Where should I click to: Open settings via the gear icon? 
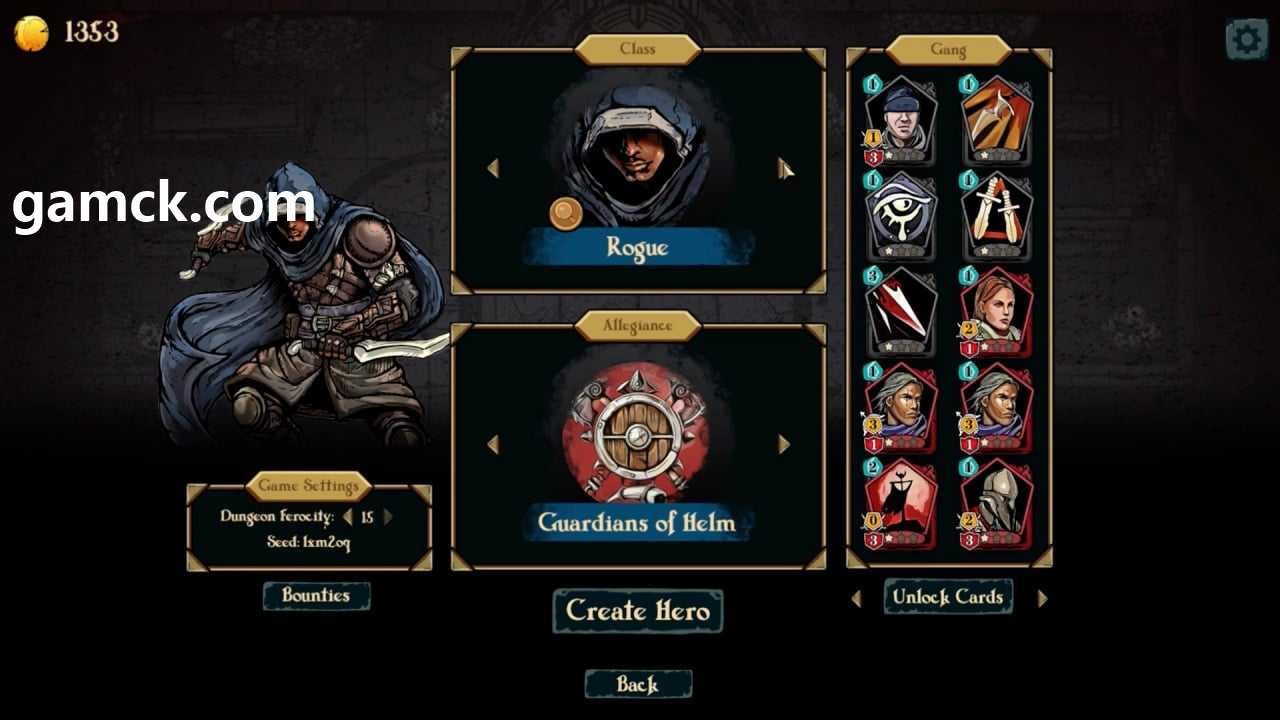[x=1246, y=39]
